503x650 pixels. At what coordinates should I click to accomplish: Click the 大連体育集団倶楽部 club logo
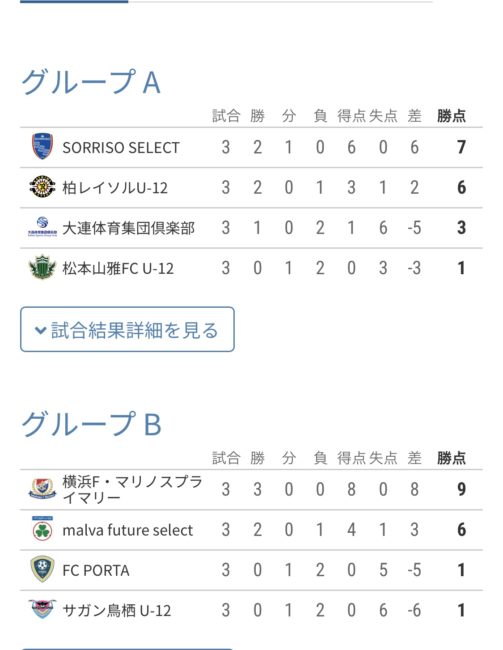42,226
